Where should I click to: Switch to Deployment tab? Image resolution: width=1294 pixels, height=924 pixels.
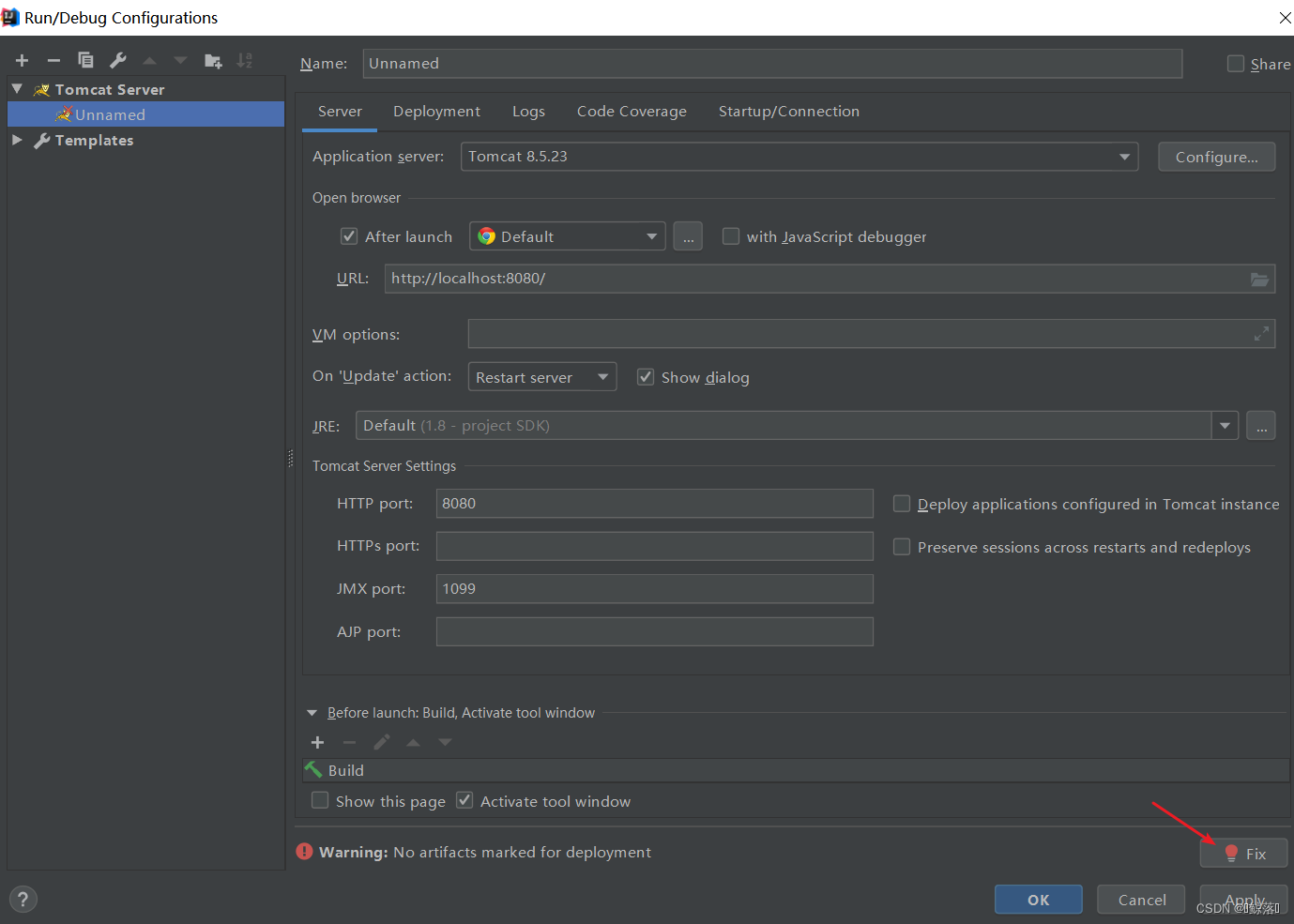tap(436, 112)
